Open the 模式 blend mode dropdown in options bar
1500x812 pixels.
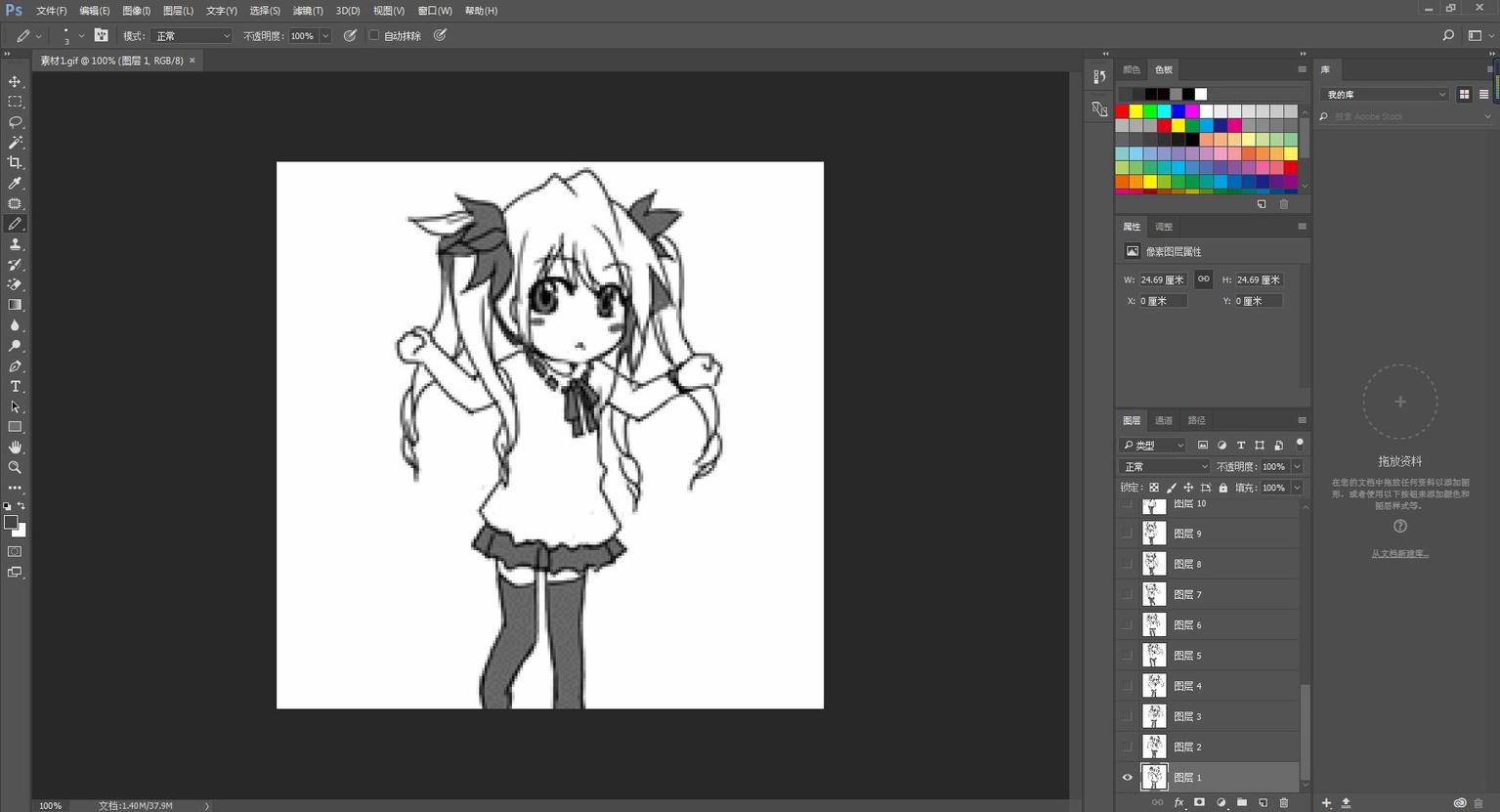[x=193, y=36]
